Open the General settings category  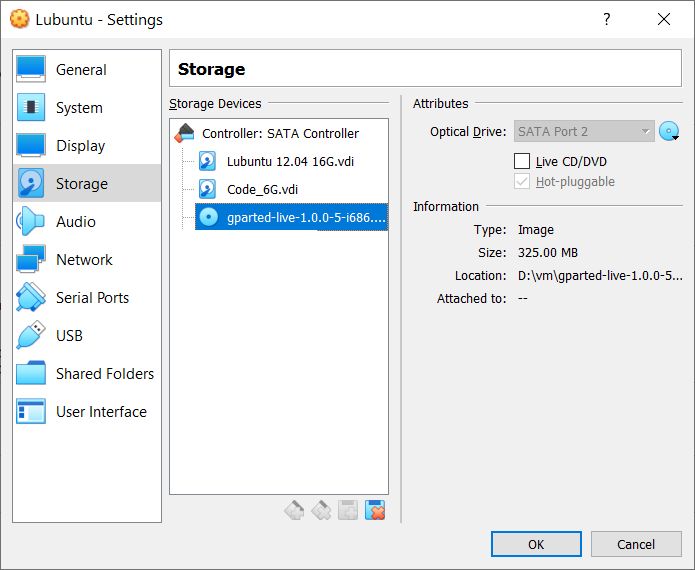click(87, 70)
